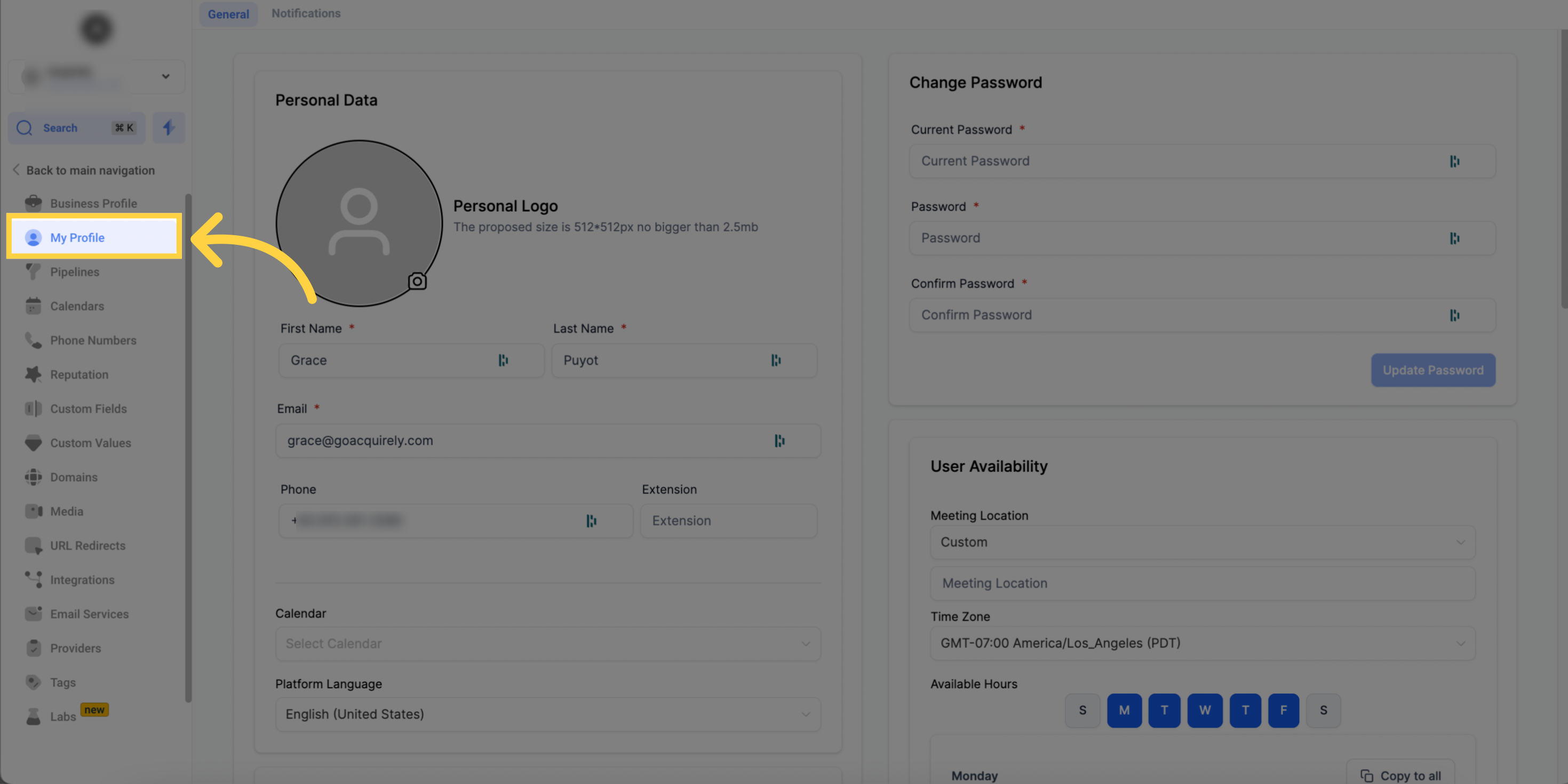
Task: Click the Password input field
Action: [1203, 238]
